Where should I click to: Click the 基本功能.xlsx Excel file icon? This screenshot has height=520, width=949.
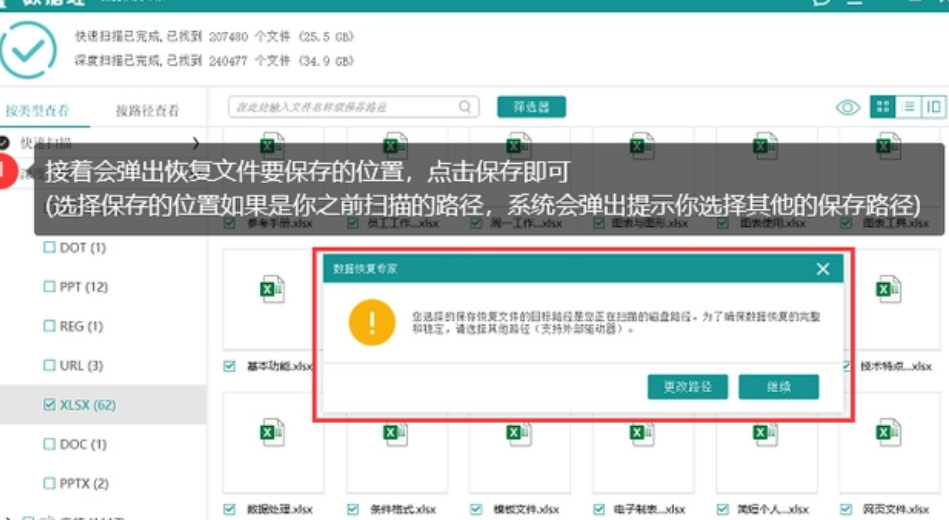[x=273, y=291]
